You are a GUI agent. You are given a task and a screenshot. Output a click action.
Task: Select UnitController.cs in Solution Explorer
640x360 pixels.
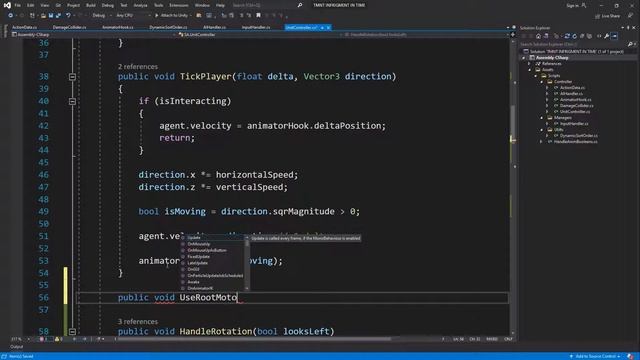coord(575,111)
